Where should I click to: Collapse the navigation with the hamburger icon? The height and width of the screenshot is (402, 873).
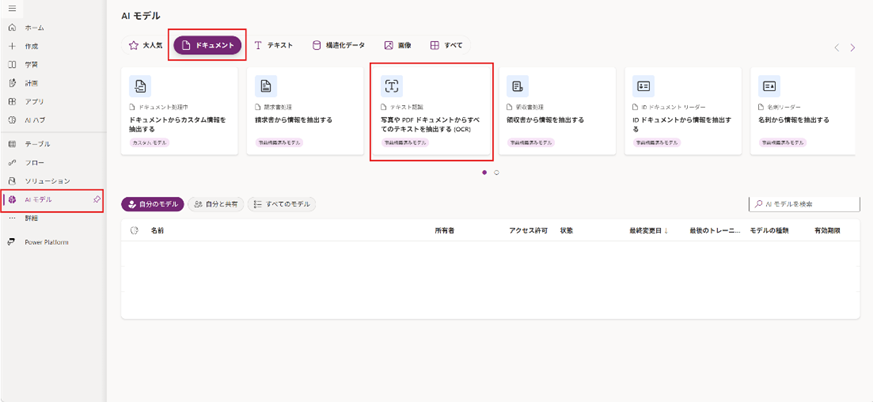[12, 8]
